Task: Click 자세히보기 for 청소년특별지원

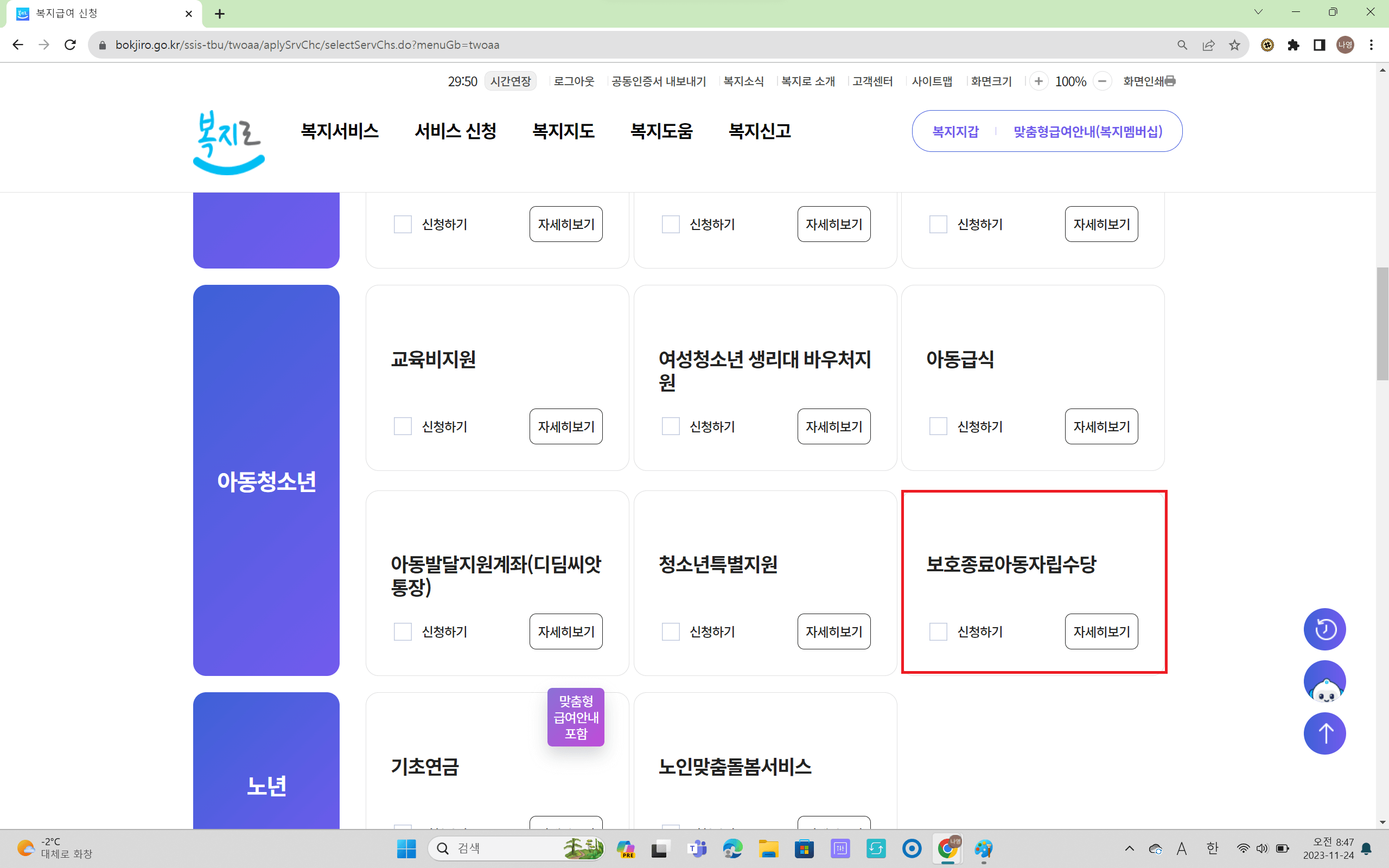Action: 833,631
